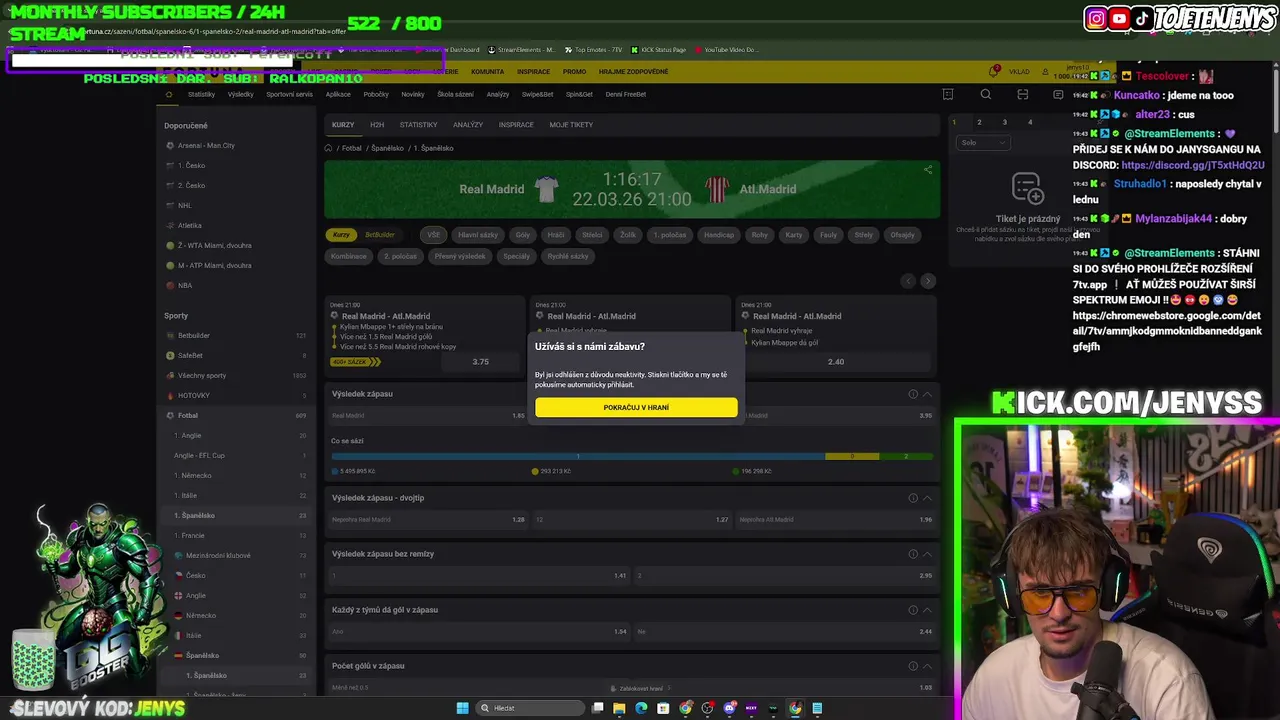Click the POKRAČUJ V HRANÍ button

coord(636,407)
